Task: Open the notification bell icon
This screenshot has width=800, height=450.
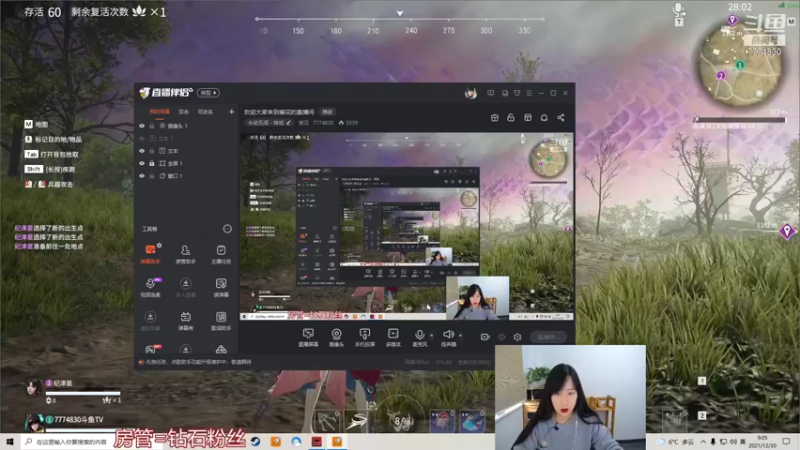Action: coord(544,118)
